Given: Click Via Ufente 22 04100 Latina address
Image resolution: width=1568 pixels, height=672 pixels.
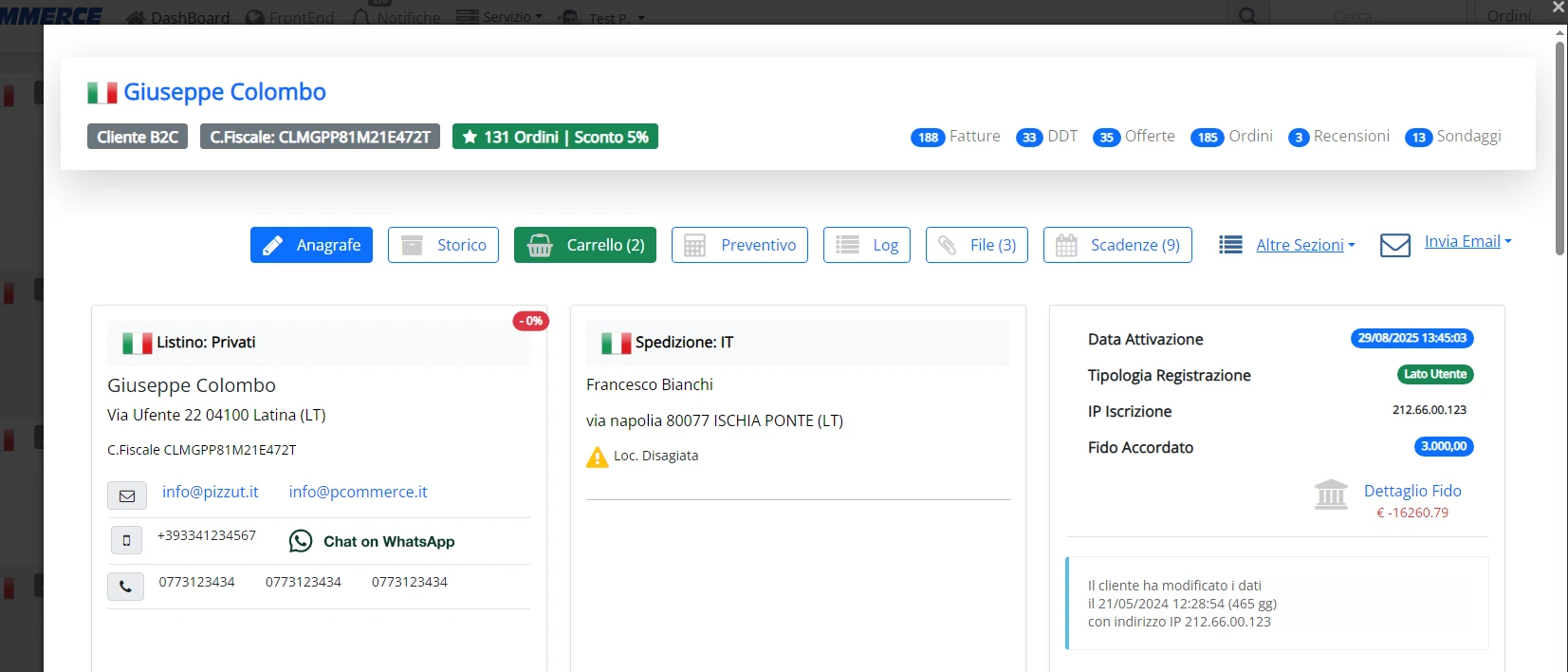Looking at the screenshot, I should click(216, 415).
